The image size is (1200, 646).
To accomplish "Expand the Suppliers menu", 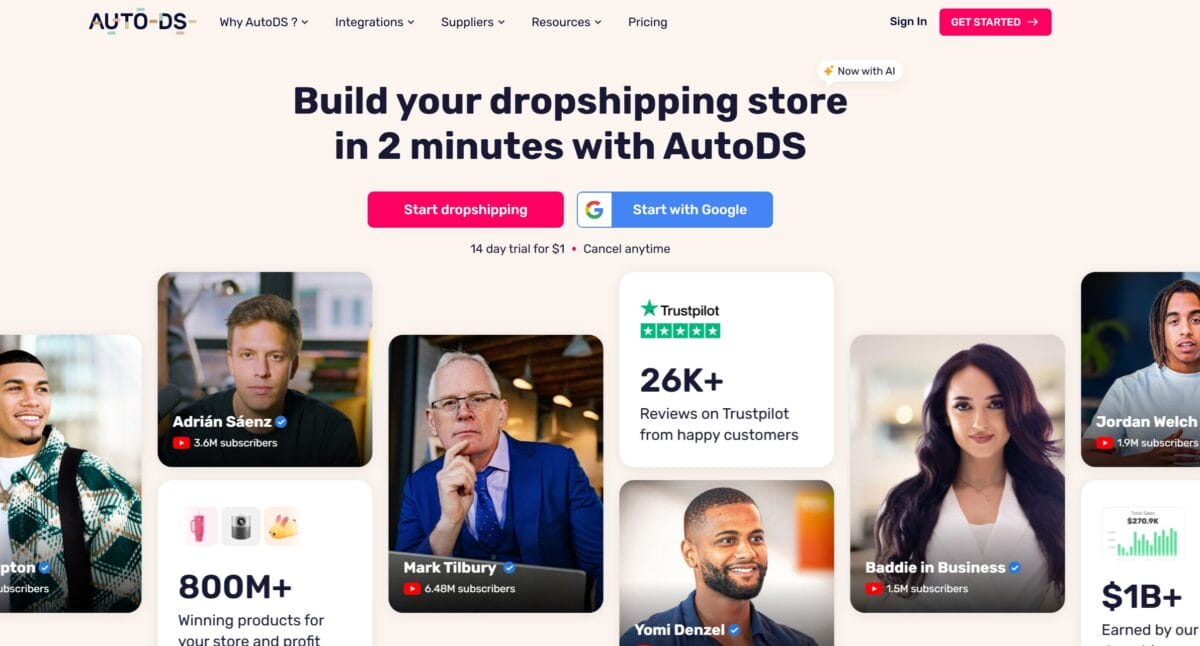I will 473,22.
